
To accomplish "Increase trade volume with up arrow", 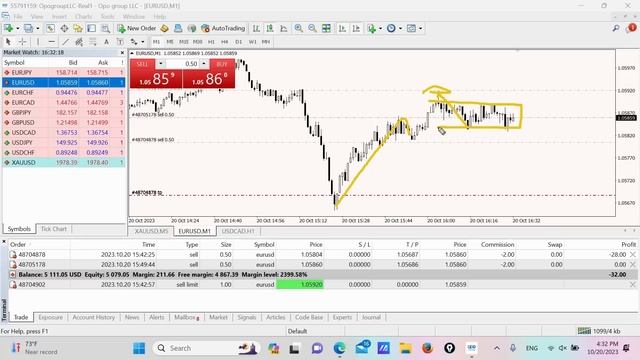I will [204, 64].
